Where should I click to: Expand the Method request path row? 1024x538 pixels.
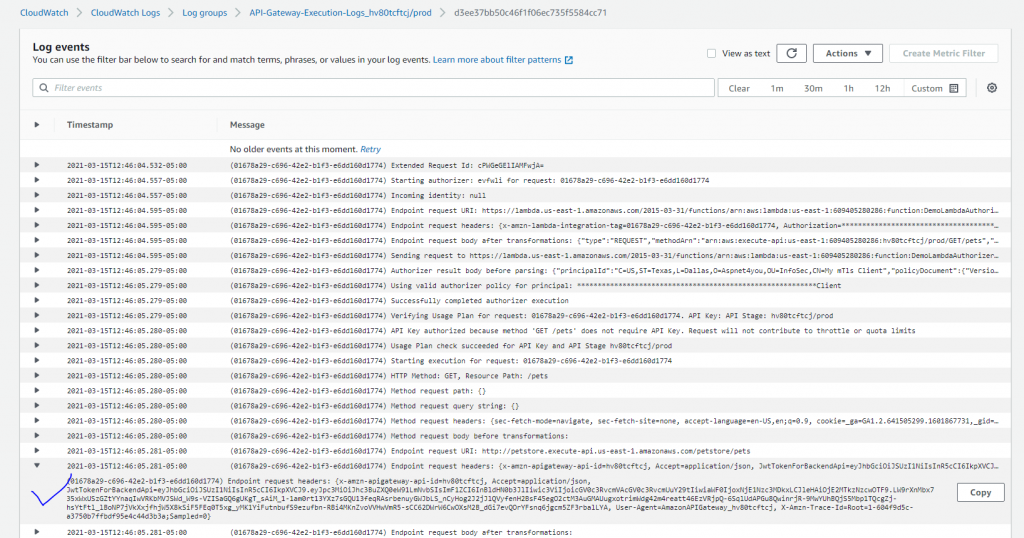tap(37, 390)
